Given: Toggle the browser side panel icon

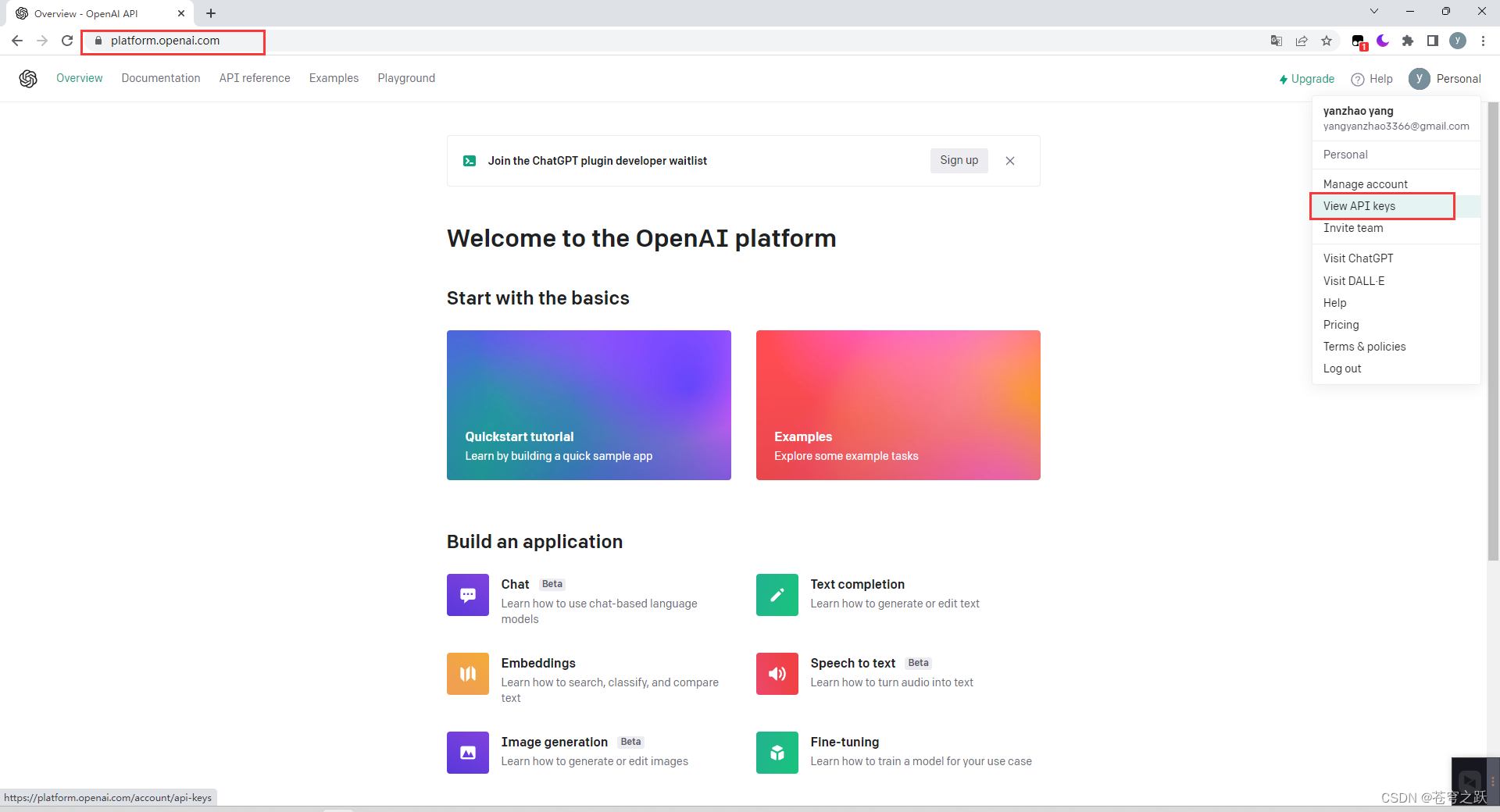Looking at the screenshot, I should [1433, 41].
